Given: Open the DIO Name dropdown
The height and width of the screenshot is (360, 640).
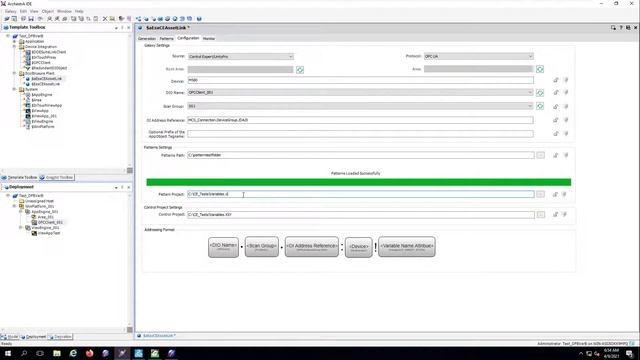Looking at the screenshot, I should (360, 93).
